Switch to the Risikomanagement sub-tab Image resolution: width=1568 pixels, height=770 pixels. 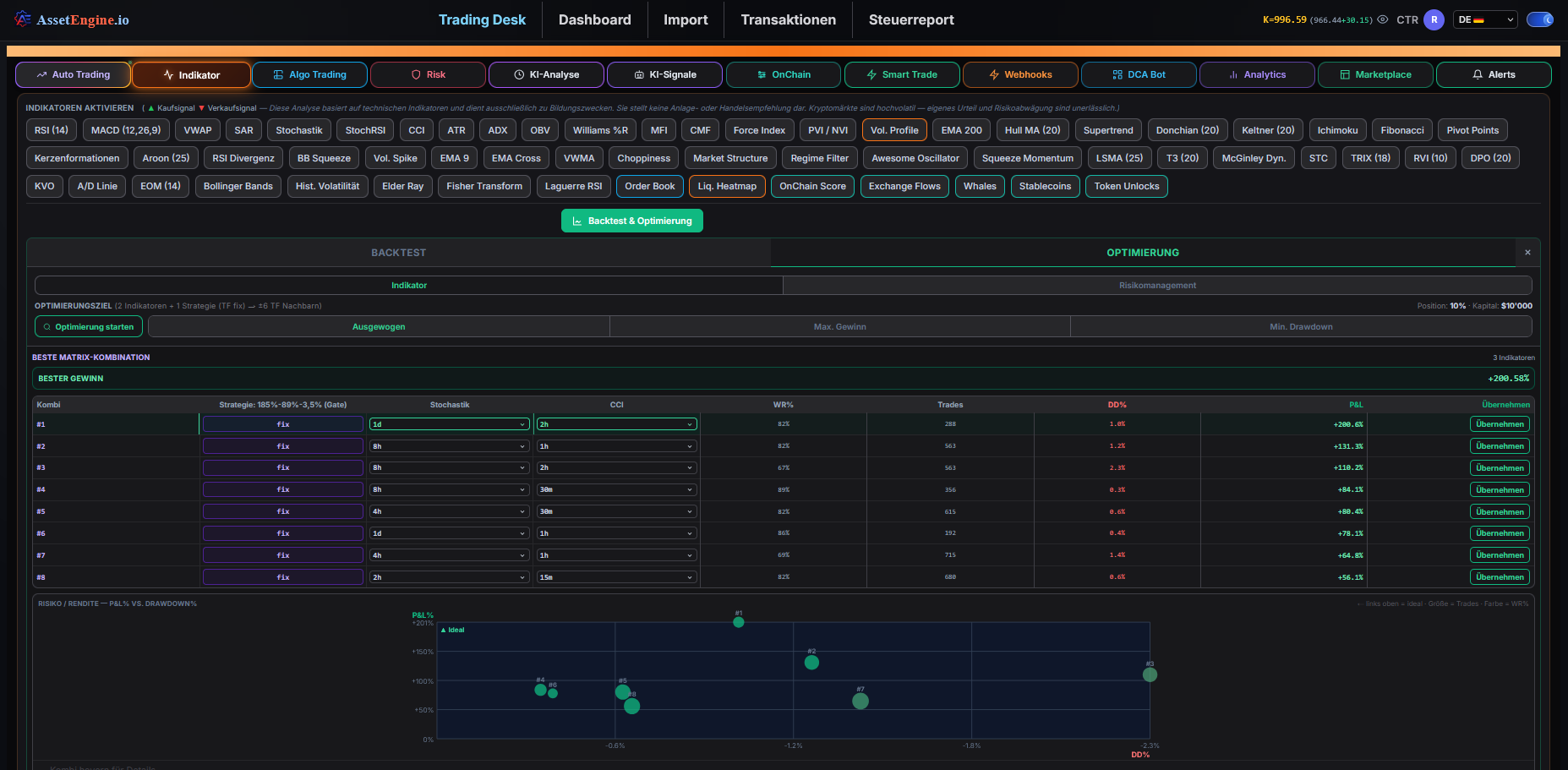pyautogui.click(x=1157, y=285)
